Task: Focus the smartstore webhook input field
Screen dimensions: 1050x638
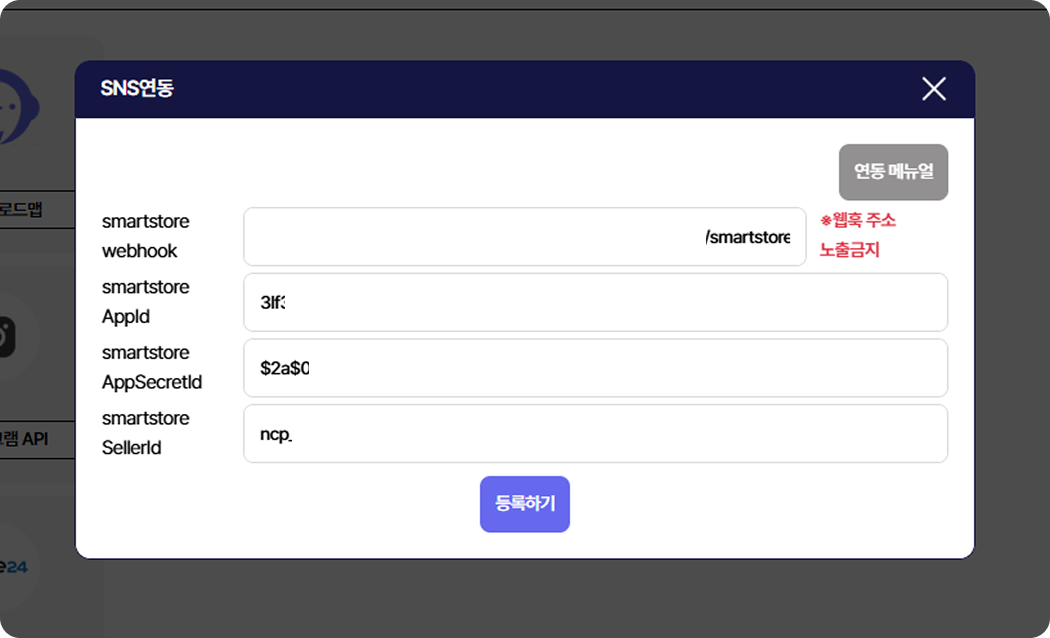Action: pos(524,237)
